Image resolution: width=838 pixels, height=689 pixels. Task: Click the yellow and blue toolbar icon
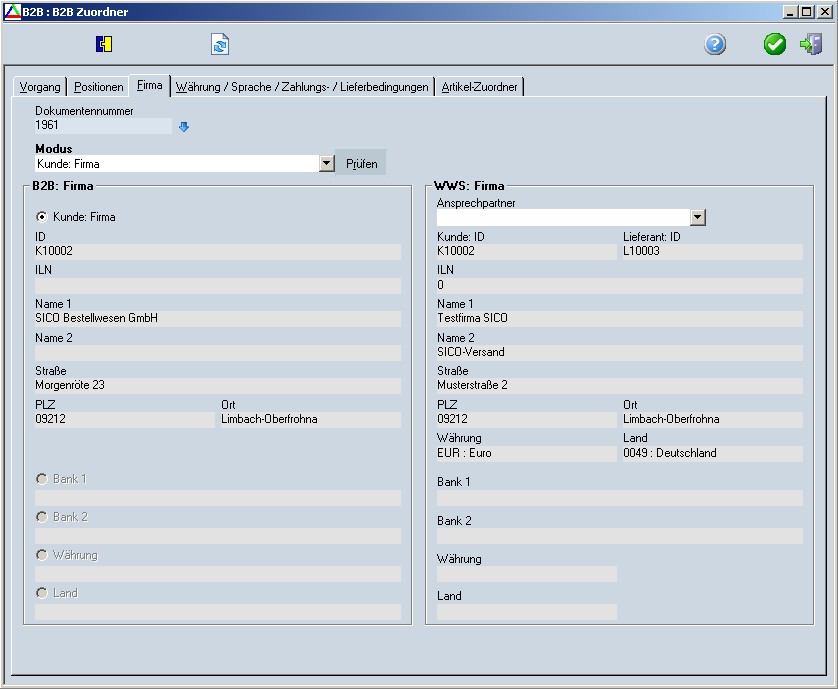click(104, 44)
